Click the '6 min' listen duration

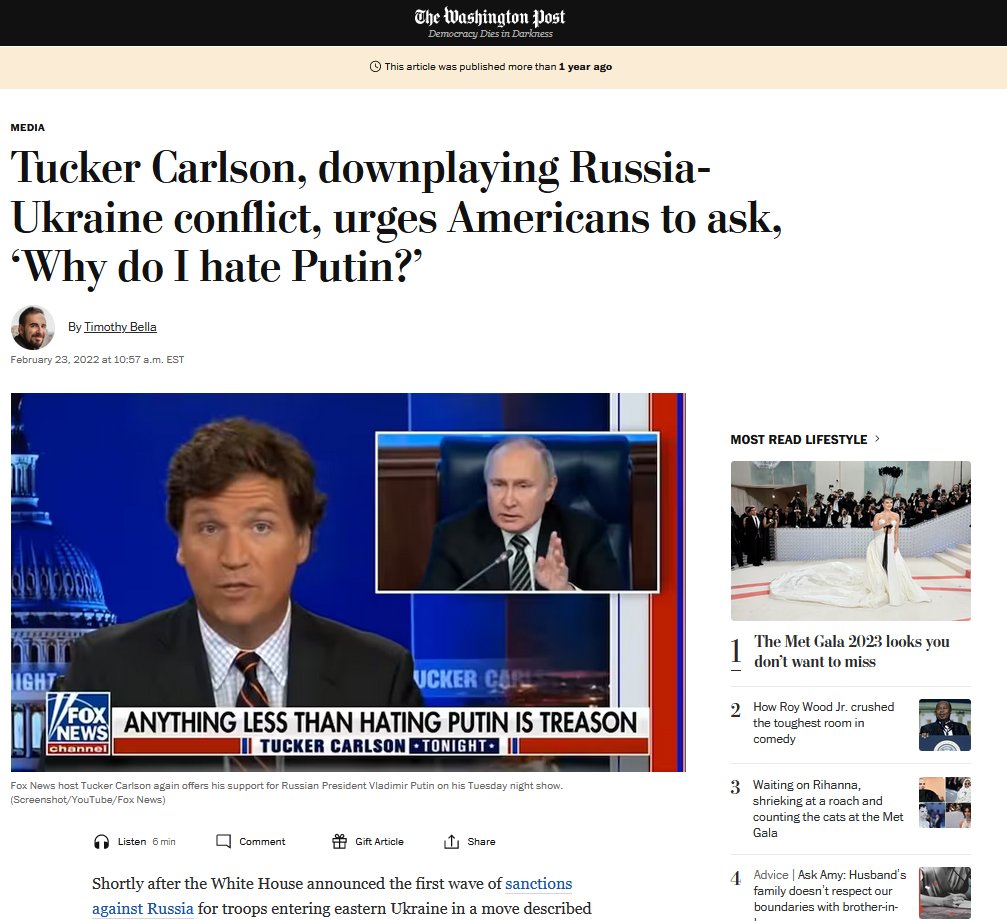164,841
